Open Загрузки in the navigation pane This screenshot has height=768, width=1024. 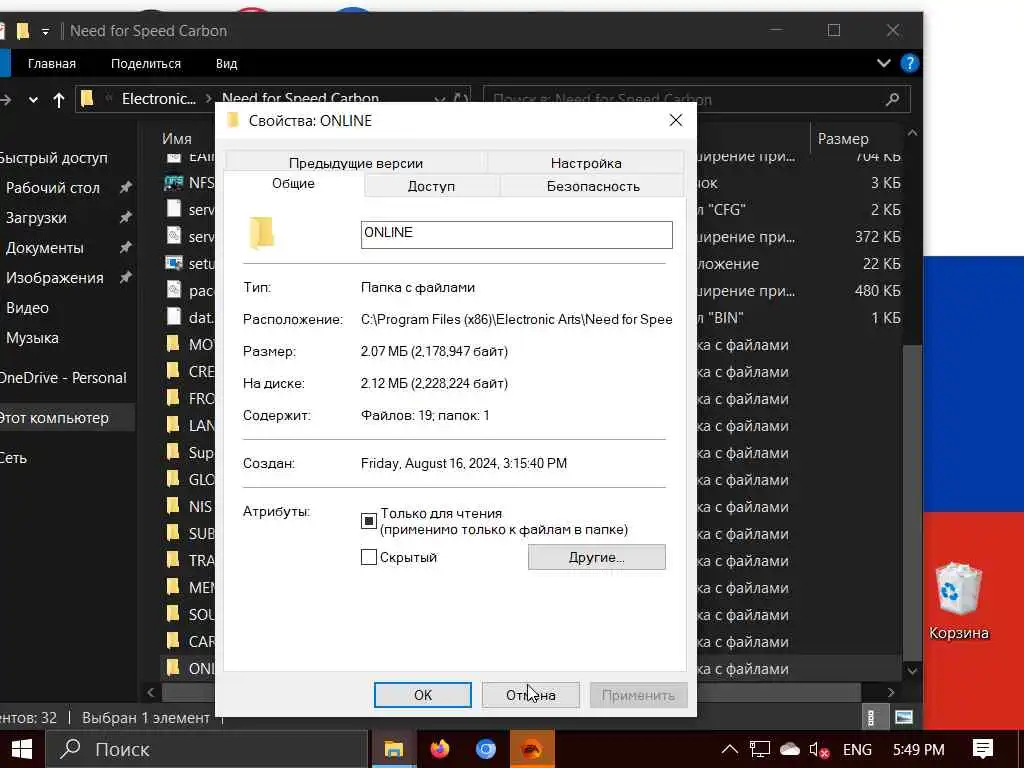[37, 218]
